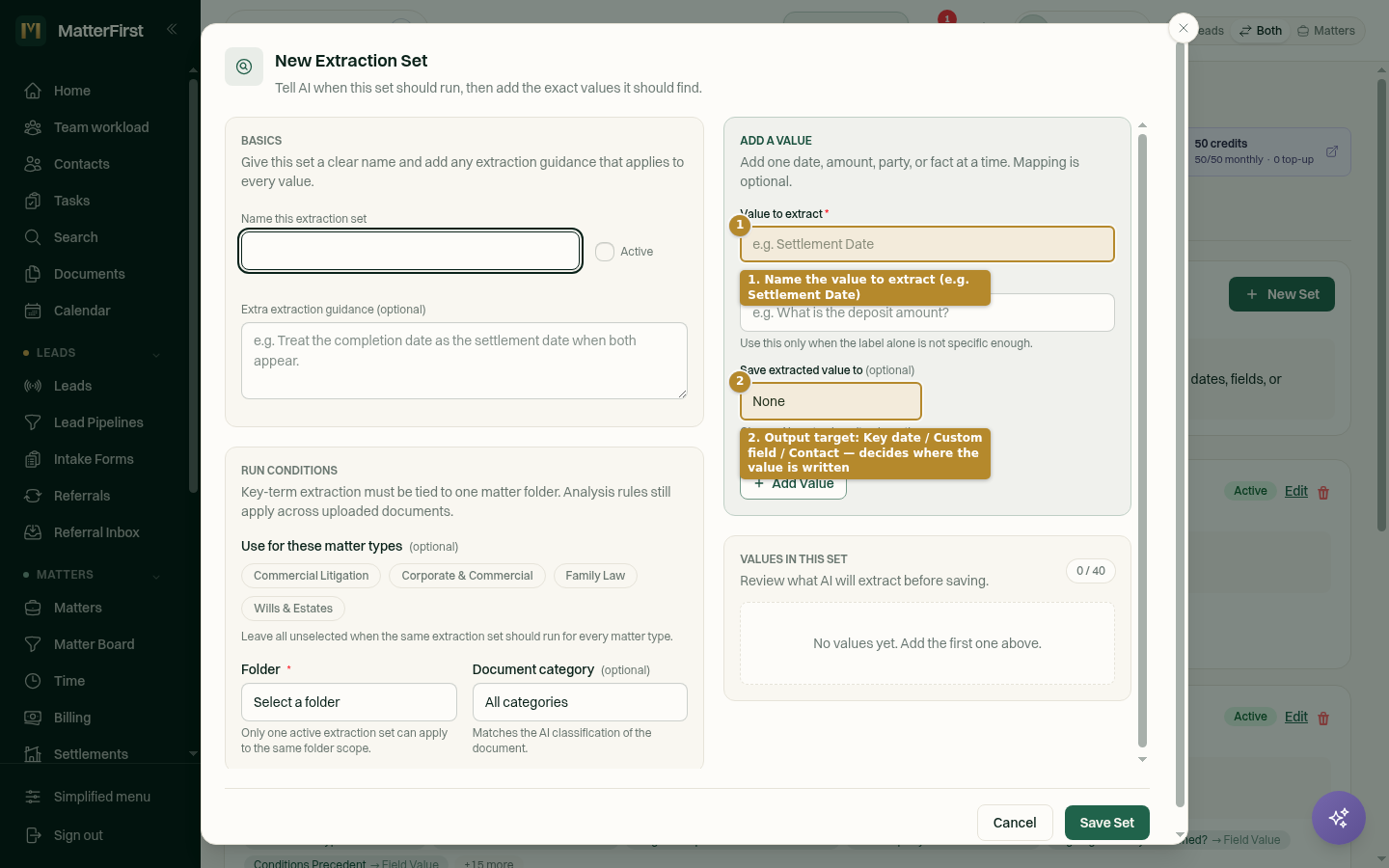Open the Save extracted value to dropdown
Image resolution: width=1389 pixels, height=868 pixels.
(x=831, y=401)
